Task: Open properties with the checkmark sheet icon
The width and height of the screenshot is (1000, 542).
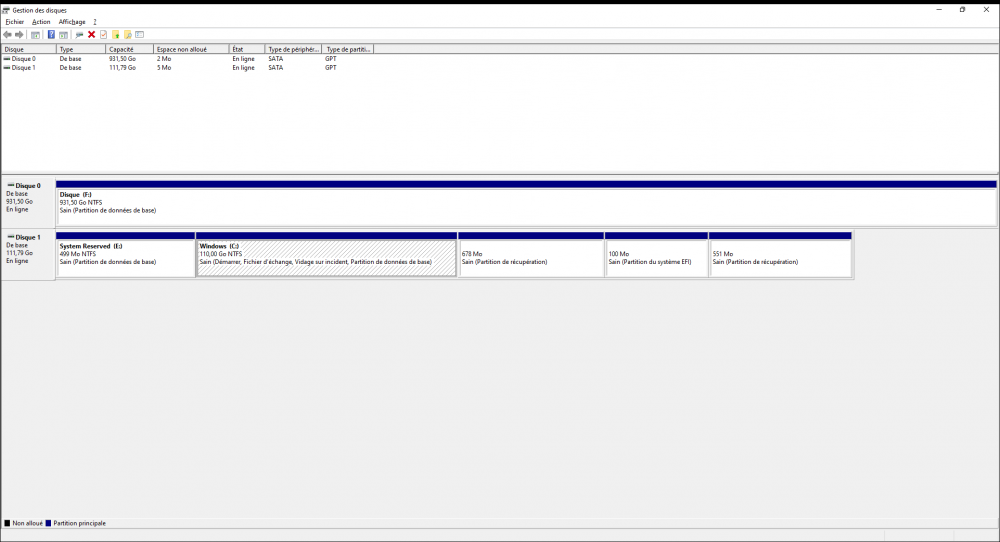Action: [103, 35]
